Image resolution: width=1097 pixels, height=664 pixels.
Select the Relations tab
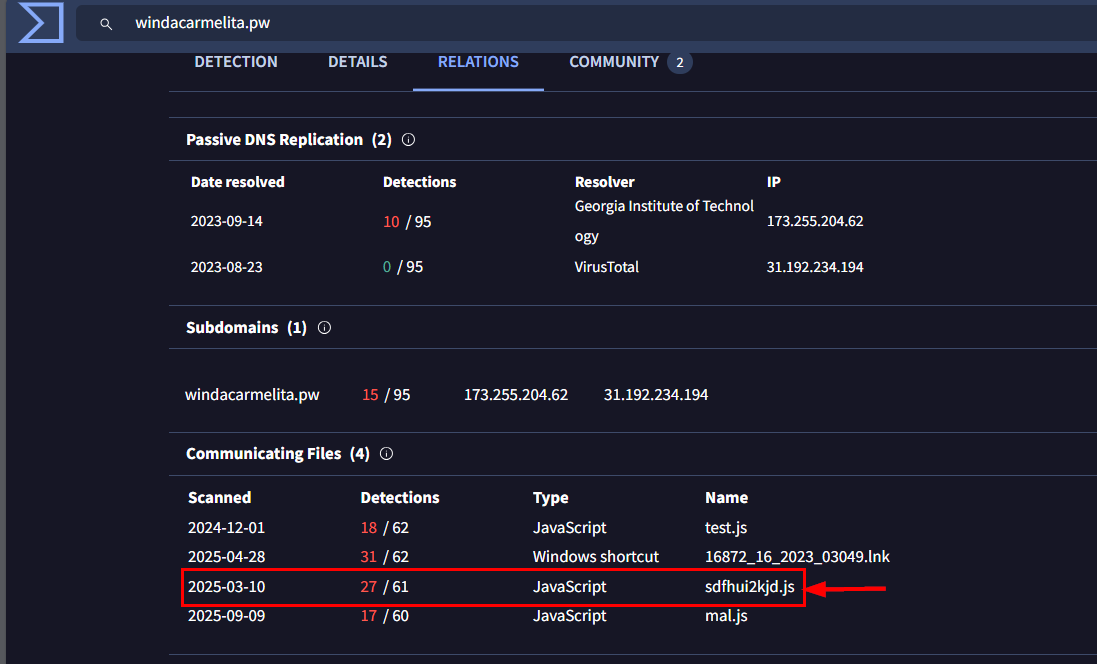(x=478, y=62)
